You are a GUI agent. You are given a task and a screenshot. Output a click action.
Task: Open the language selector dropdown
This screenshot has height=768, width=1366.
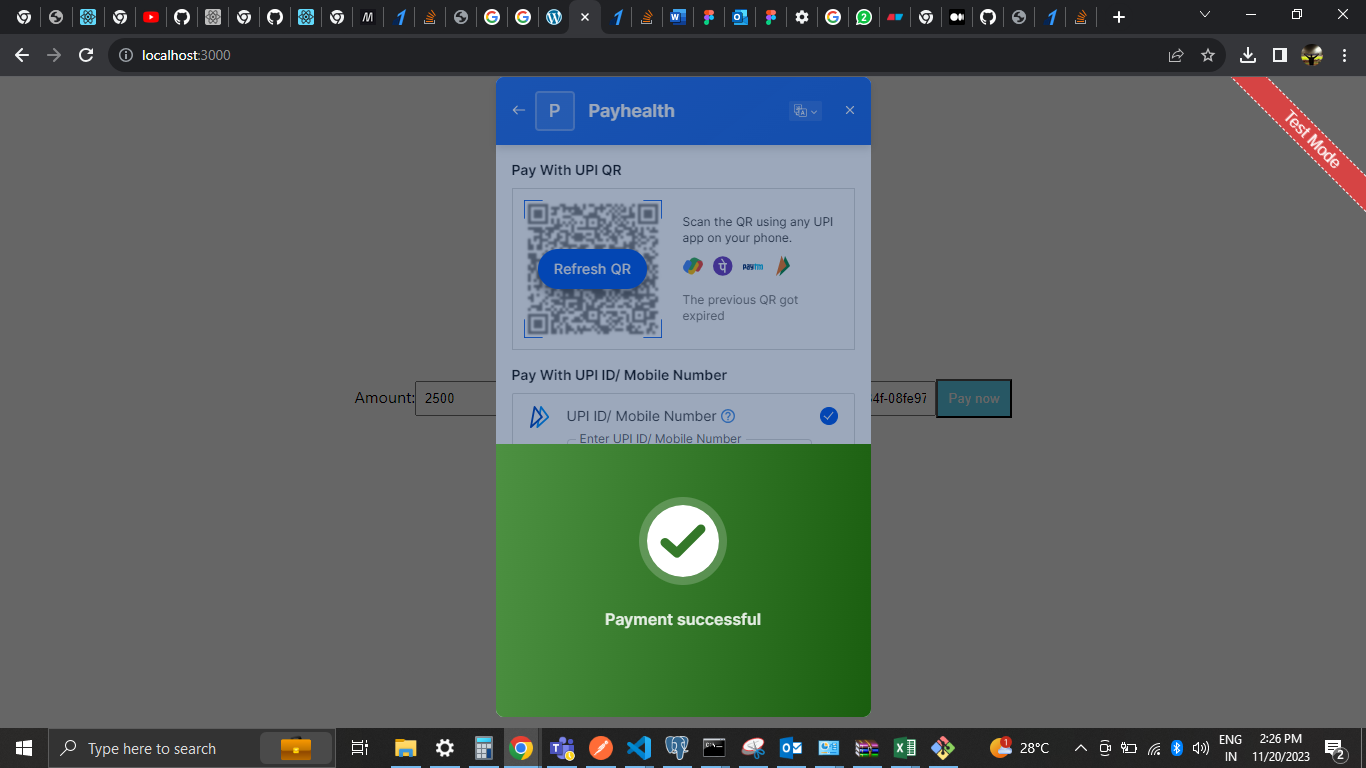(x=805, y=111)
